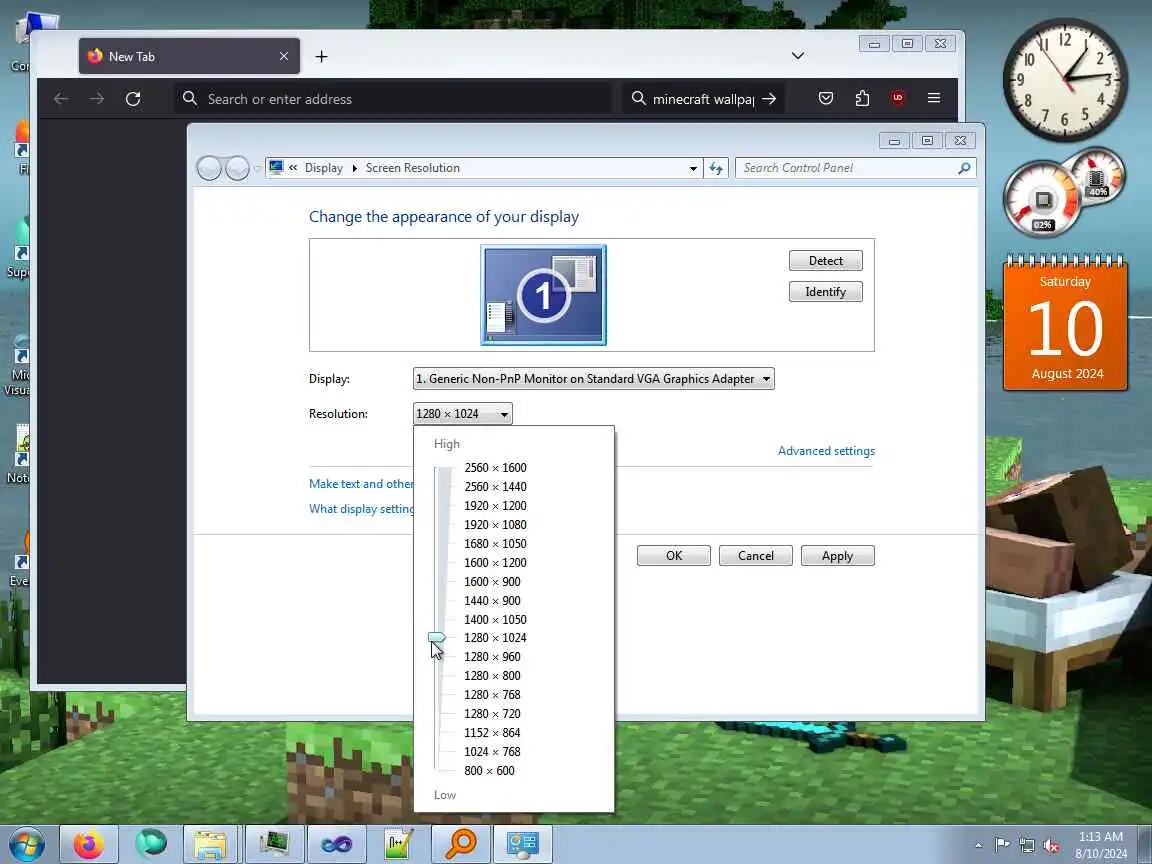Click the Visual Studio infinity taskbar icon

coord(336,844)
